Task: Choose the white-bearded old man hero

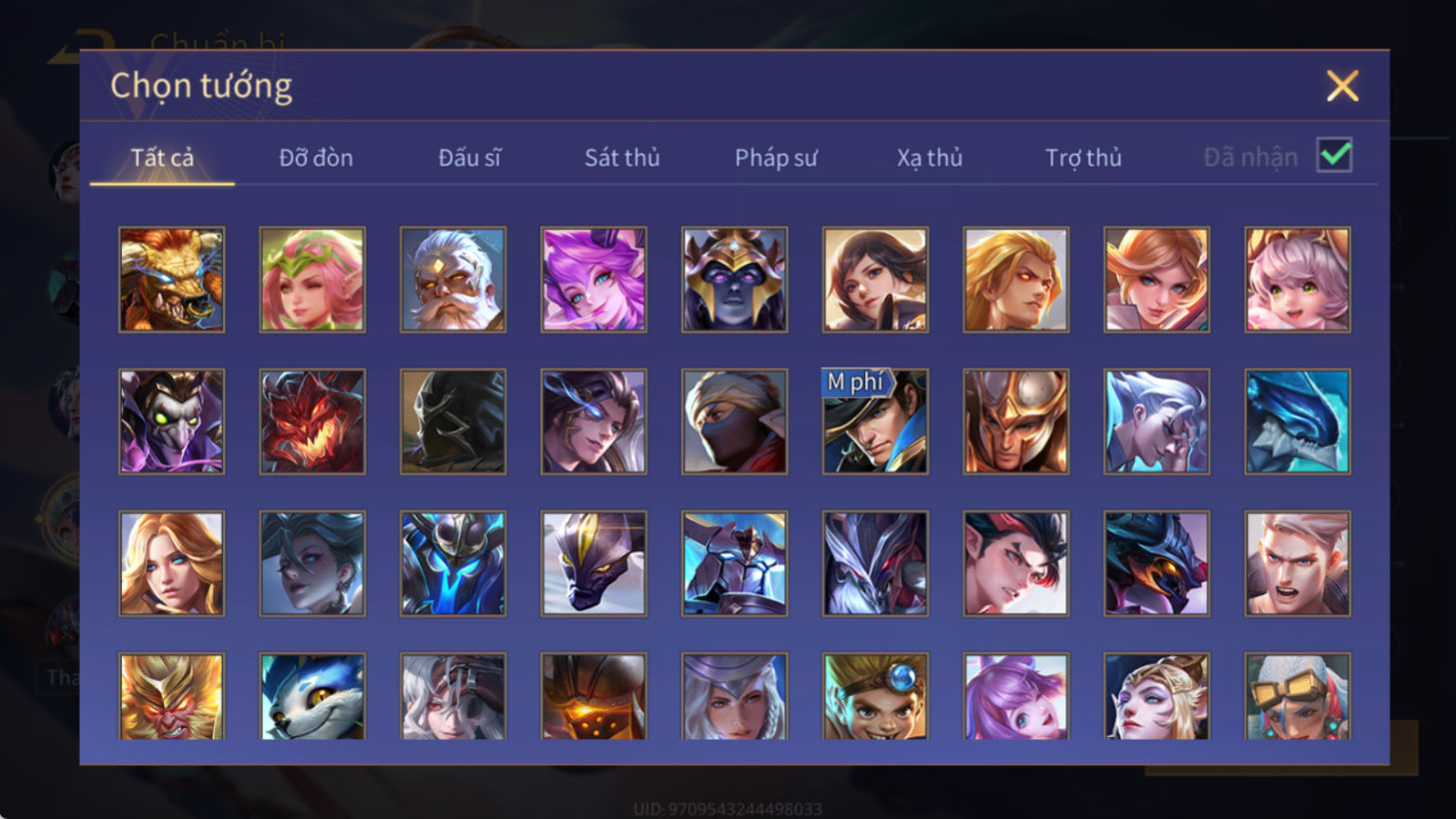Action: pyautogui.click(x=453, y=280)
